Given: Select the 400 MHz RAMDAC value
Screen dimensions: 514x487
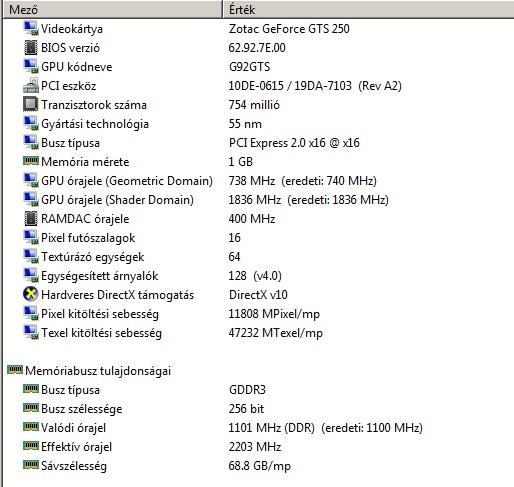Looking at the screenshot, I should point(252,219).
